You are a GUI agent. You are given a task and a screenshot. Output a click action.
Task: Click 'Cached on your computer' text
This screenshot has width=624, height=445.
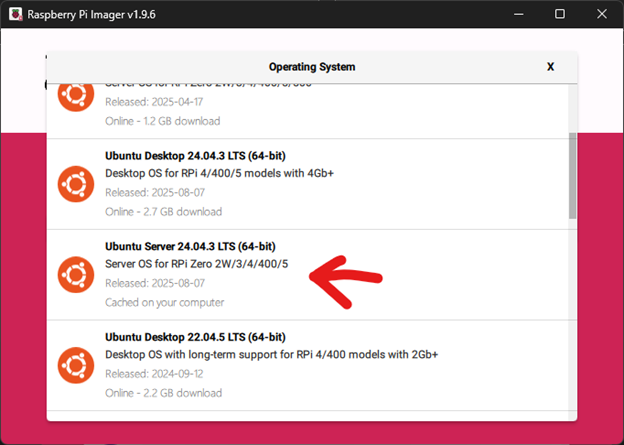[x=164, y=303]
